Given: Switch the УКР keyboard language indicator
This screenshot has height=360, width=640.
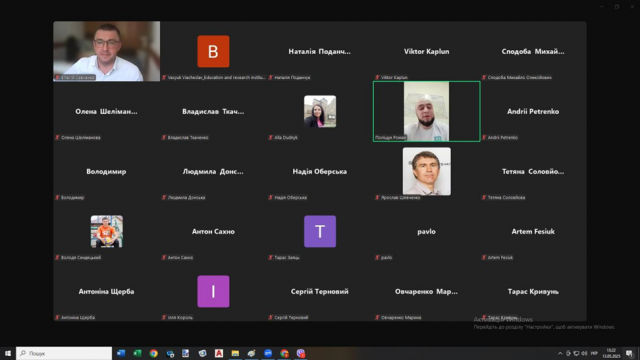Looking at the screenshot, I should click(594, 353).
